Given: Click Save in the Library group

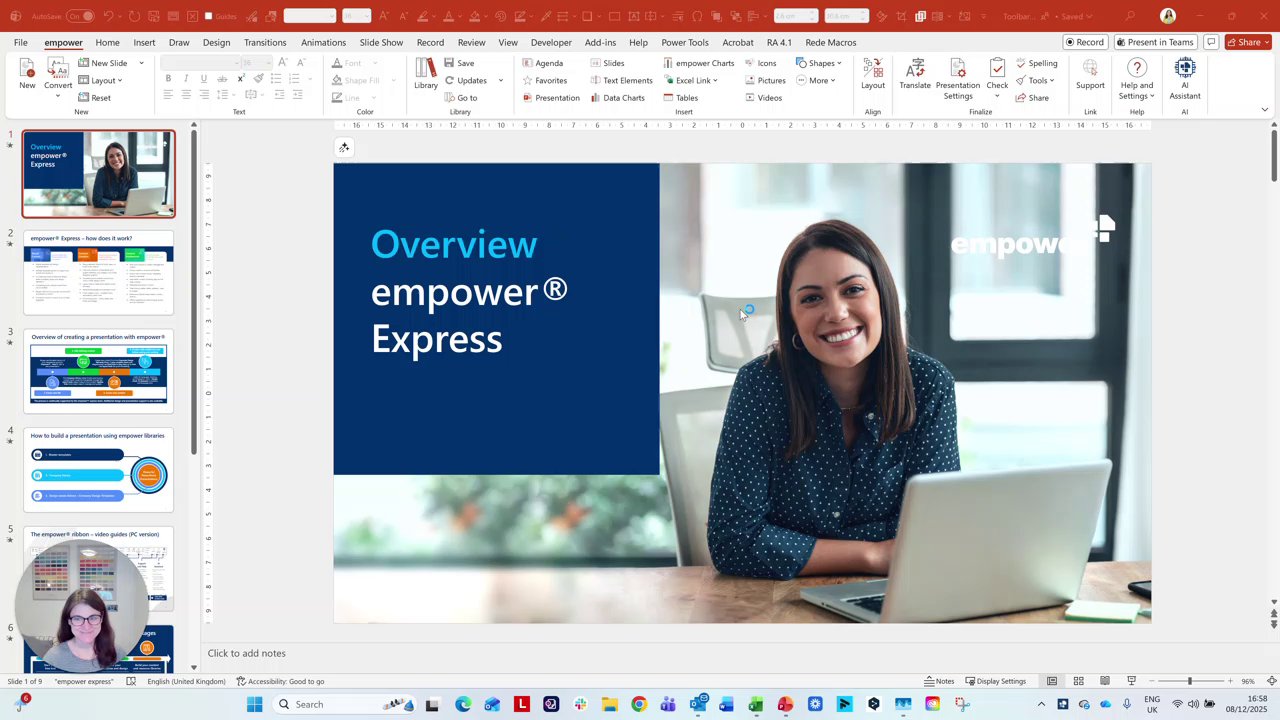Looking at the screenshot, I should point(459,63).
